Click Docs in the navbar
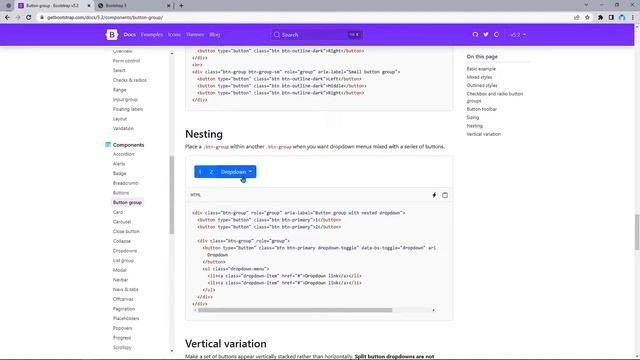 pos(129,35)
